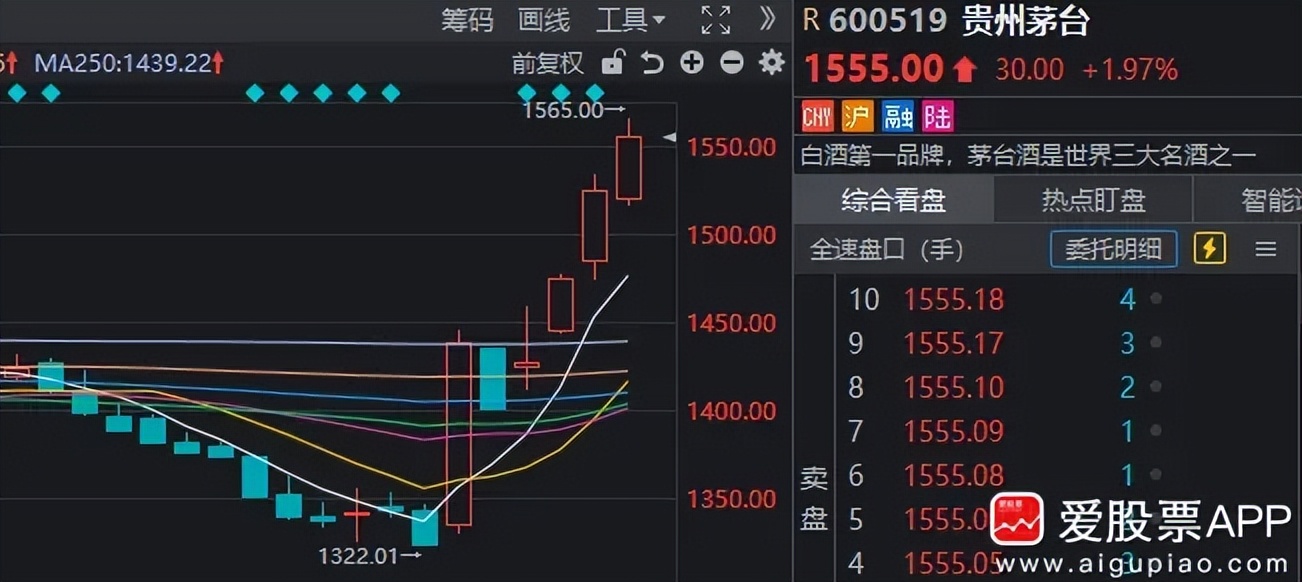Expand panel with double chevron arrow
This screenshot has height=582, width=1302.
pyautogui.click(x=767, y=19)
